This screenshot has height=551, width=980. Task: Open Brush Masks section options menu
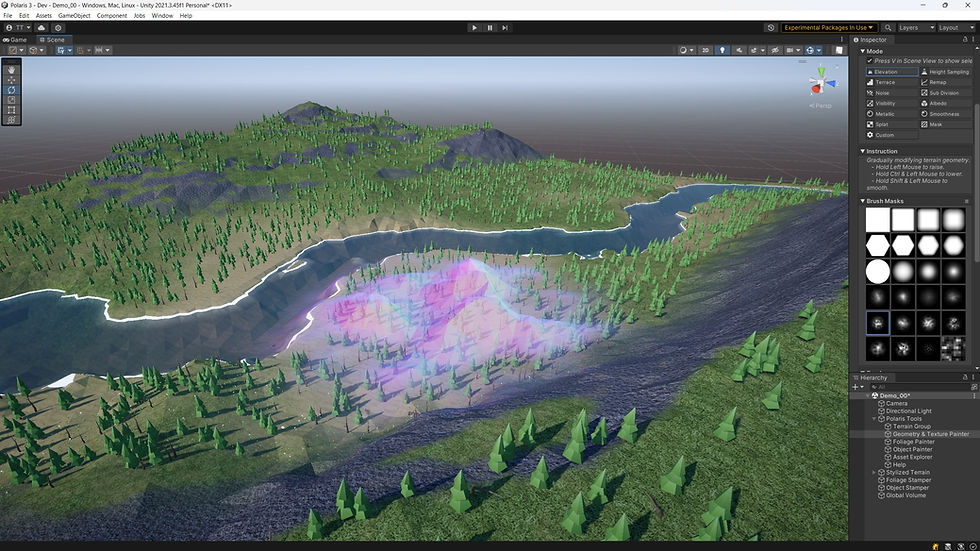[966, 201]
